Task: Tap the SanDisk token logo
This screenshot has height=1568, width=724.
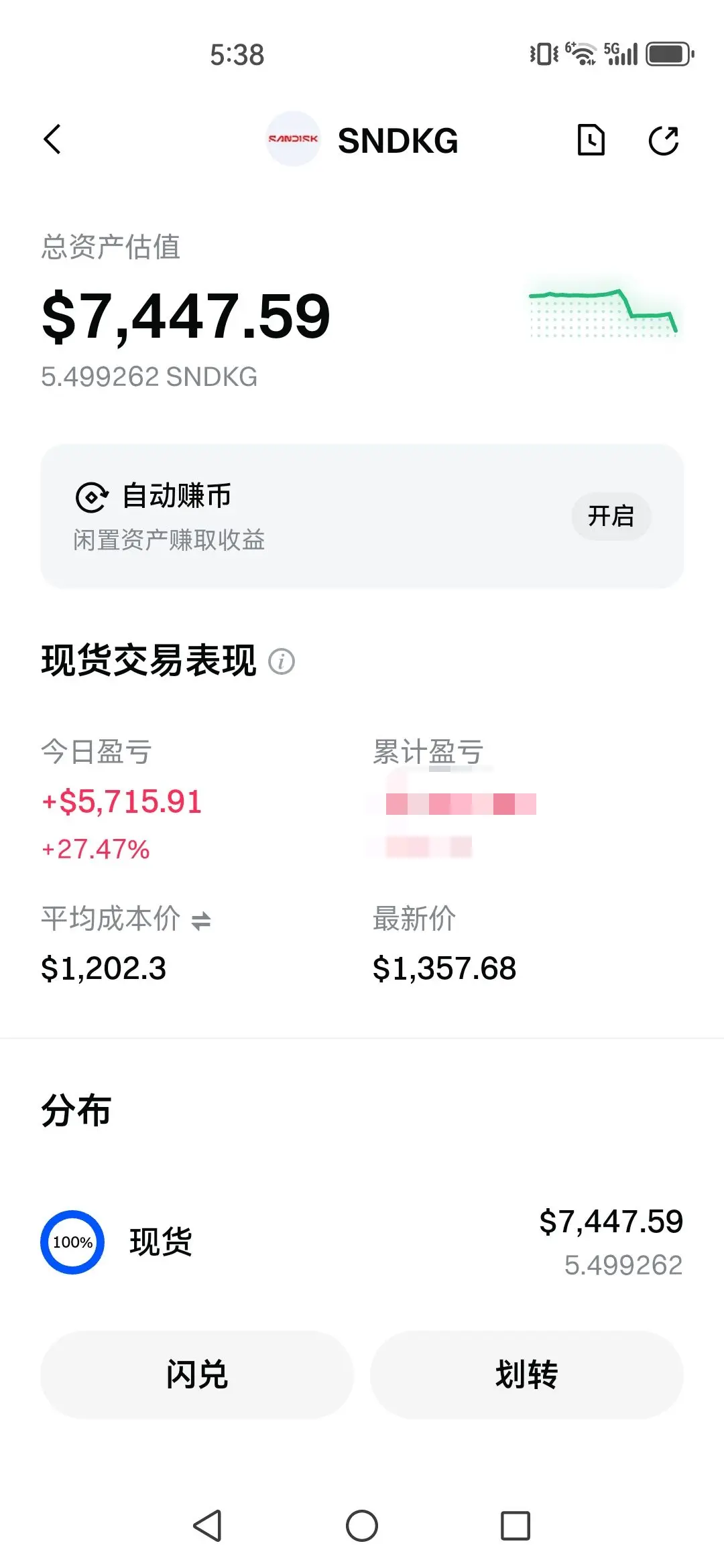Action: [x=293, y=139]
